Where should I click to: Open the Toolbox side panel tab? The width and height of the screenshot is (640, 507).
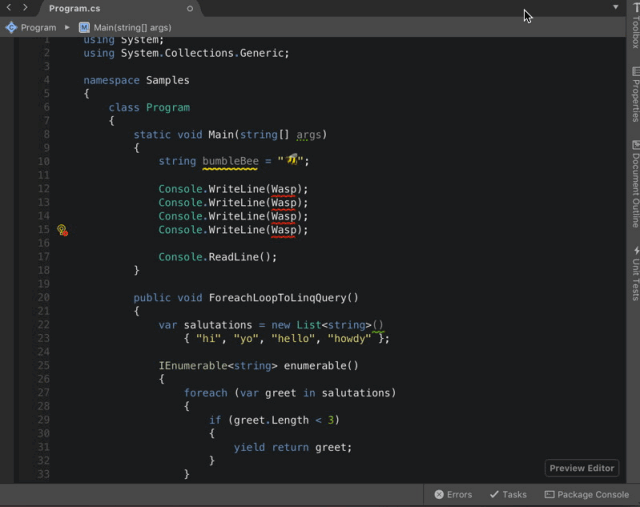click(x=633, y=28)
